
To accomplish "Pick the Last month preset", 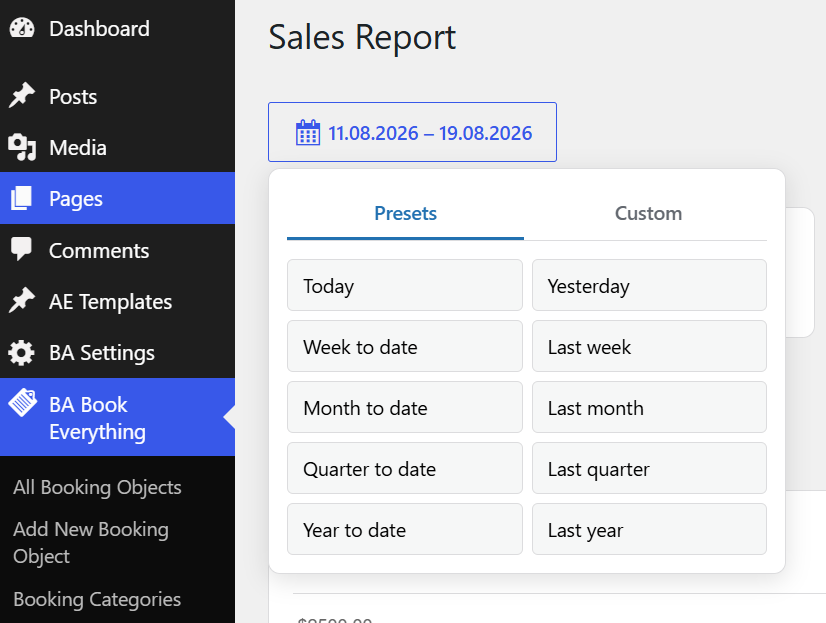I will point(650,407).
